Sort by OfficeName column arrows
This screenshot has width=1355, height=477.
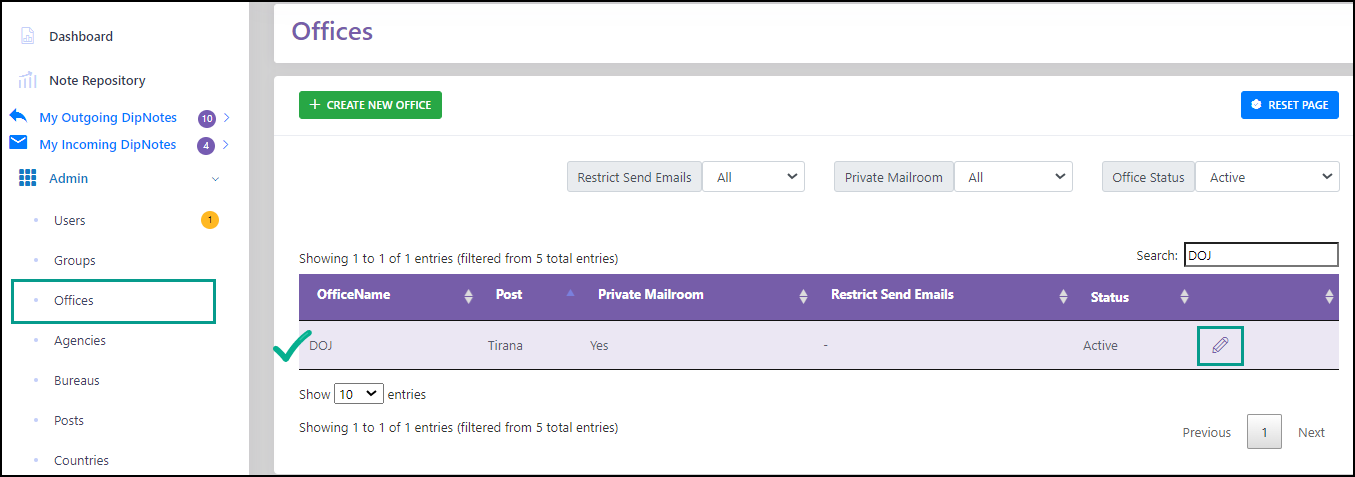[x=469, y=296]
